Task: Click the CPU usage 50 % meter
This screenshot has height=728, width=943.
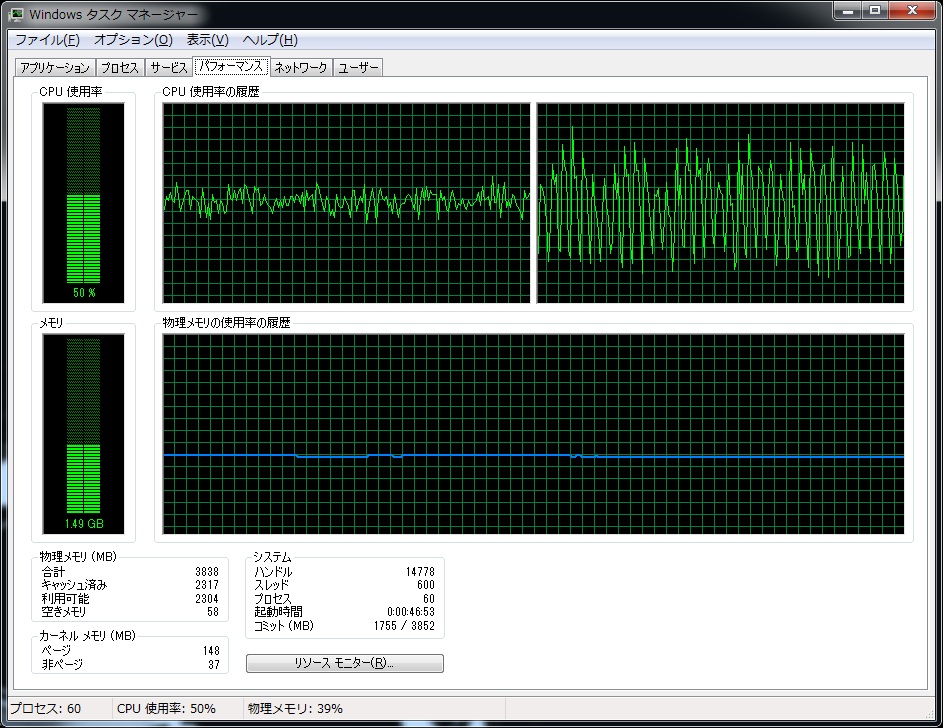Action: [83, 203]
